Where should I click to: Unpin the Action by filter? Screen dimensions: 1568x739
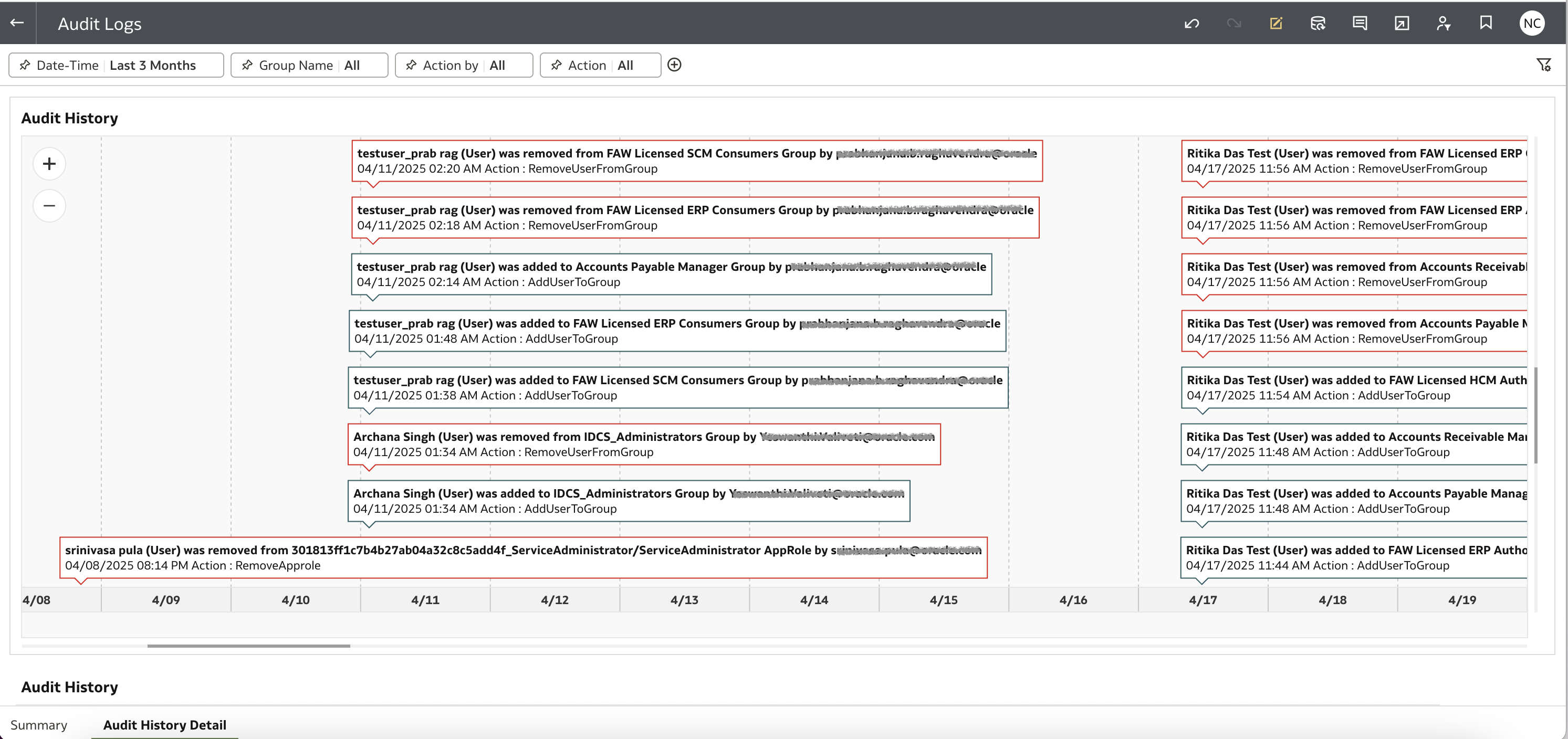pos(412,65)
